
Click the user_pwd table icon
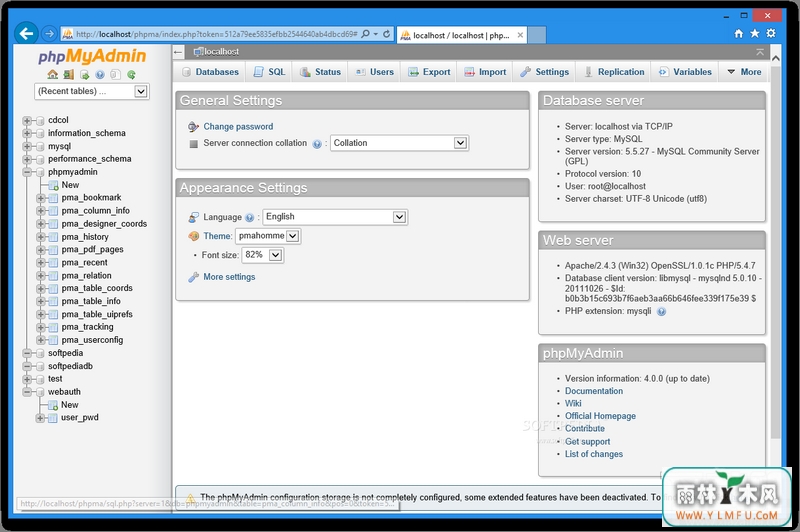click(53, 418)
